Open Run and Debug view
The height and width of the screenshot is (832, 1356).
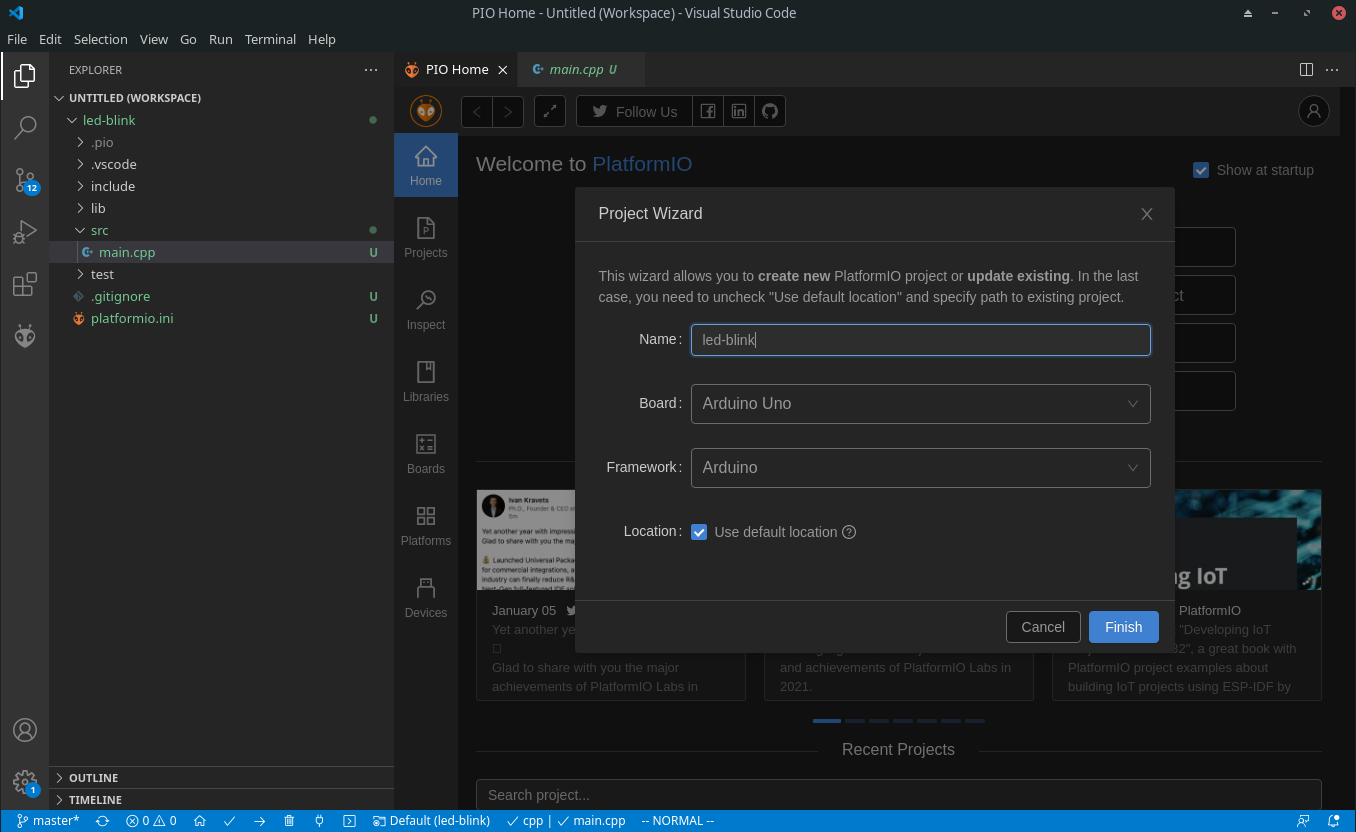click(25, 232)
